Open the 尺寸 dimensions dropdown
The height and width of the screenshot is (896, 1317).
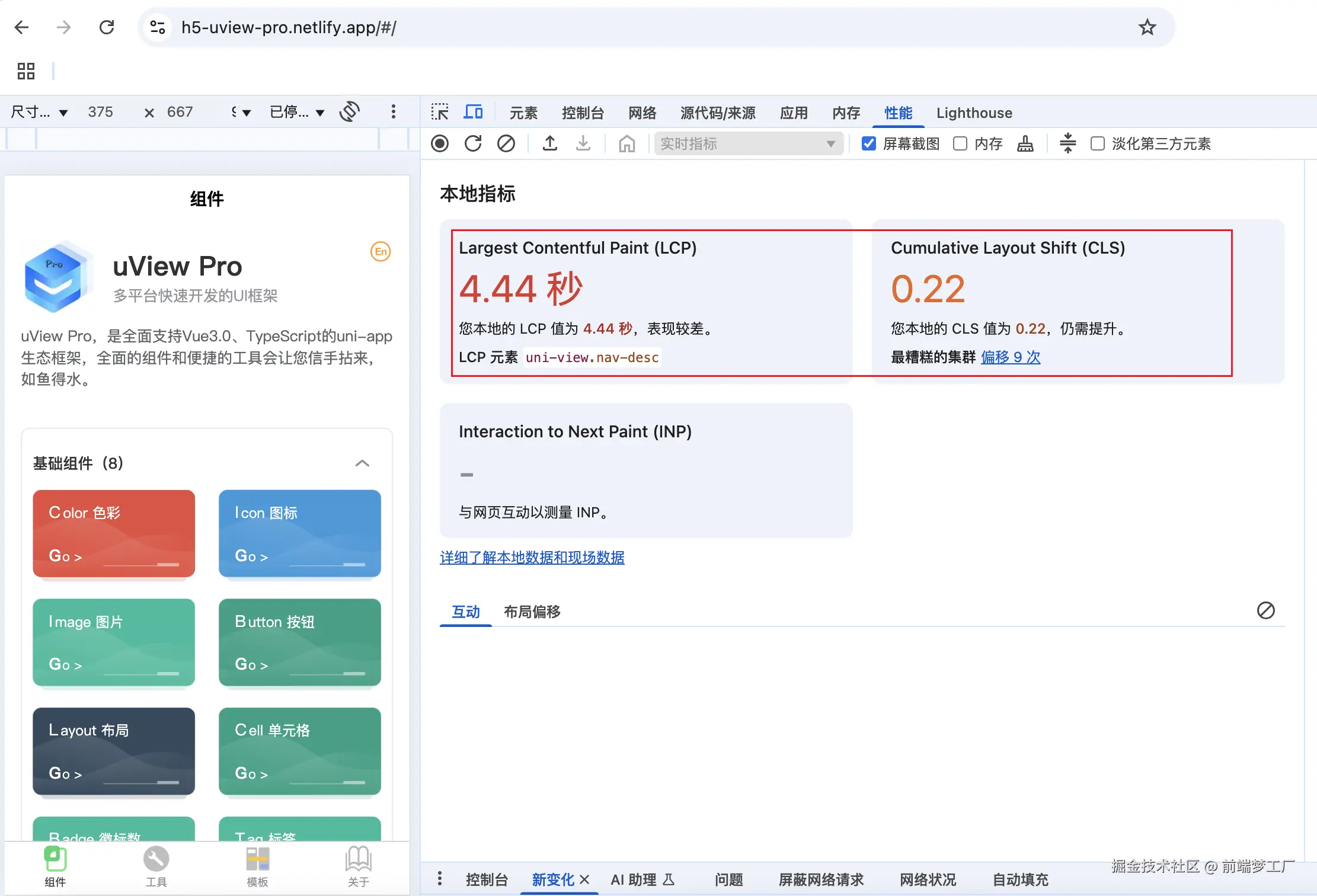(39, 112)
